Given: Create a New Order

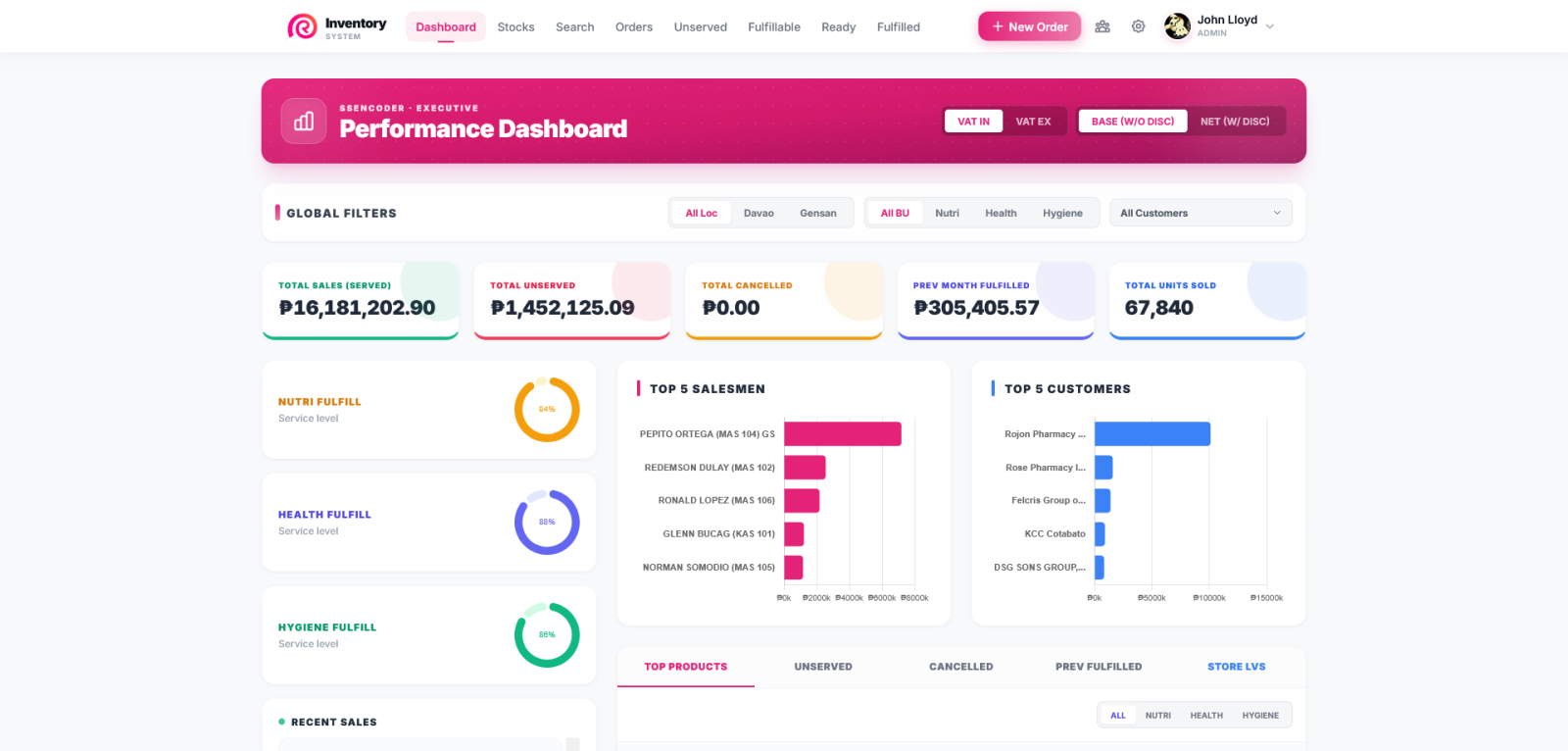Looking at the screenshot, I should point(1029,26).
